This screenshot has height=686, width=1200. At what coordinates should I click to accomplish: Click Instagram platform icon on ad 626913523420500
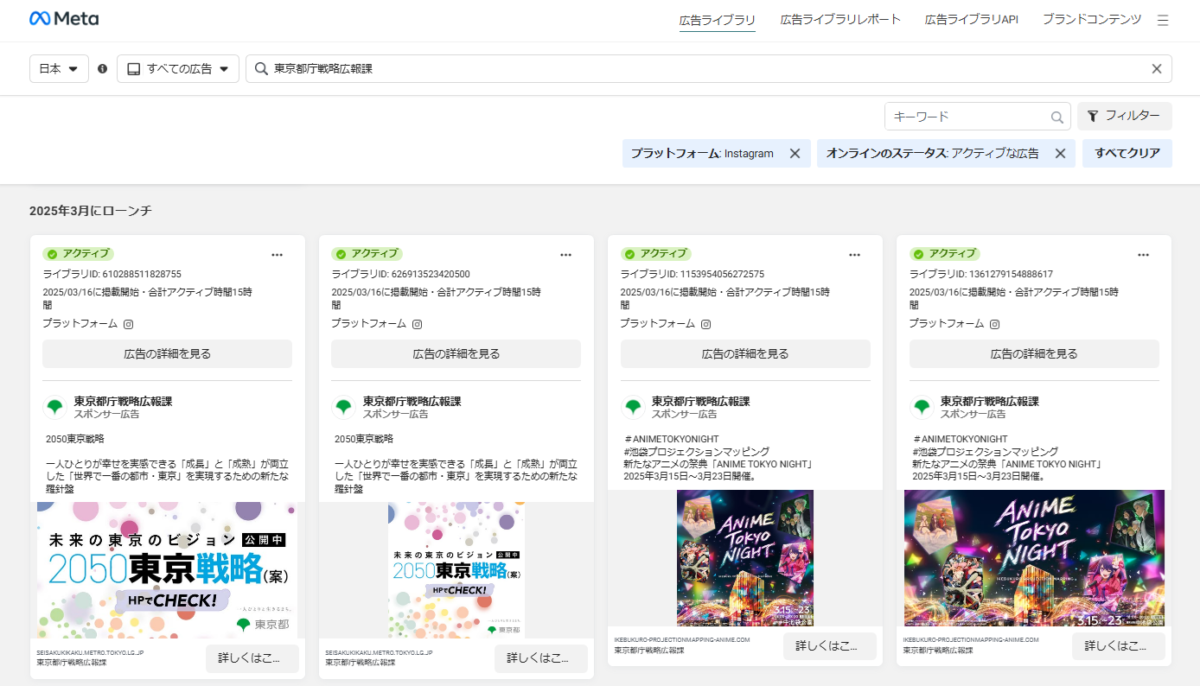[x=417, y=324]
